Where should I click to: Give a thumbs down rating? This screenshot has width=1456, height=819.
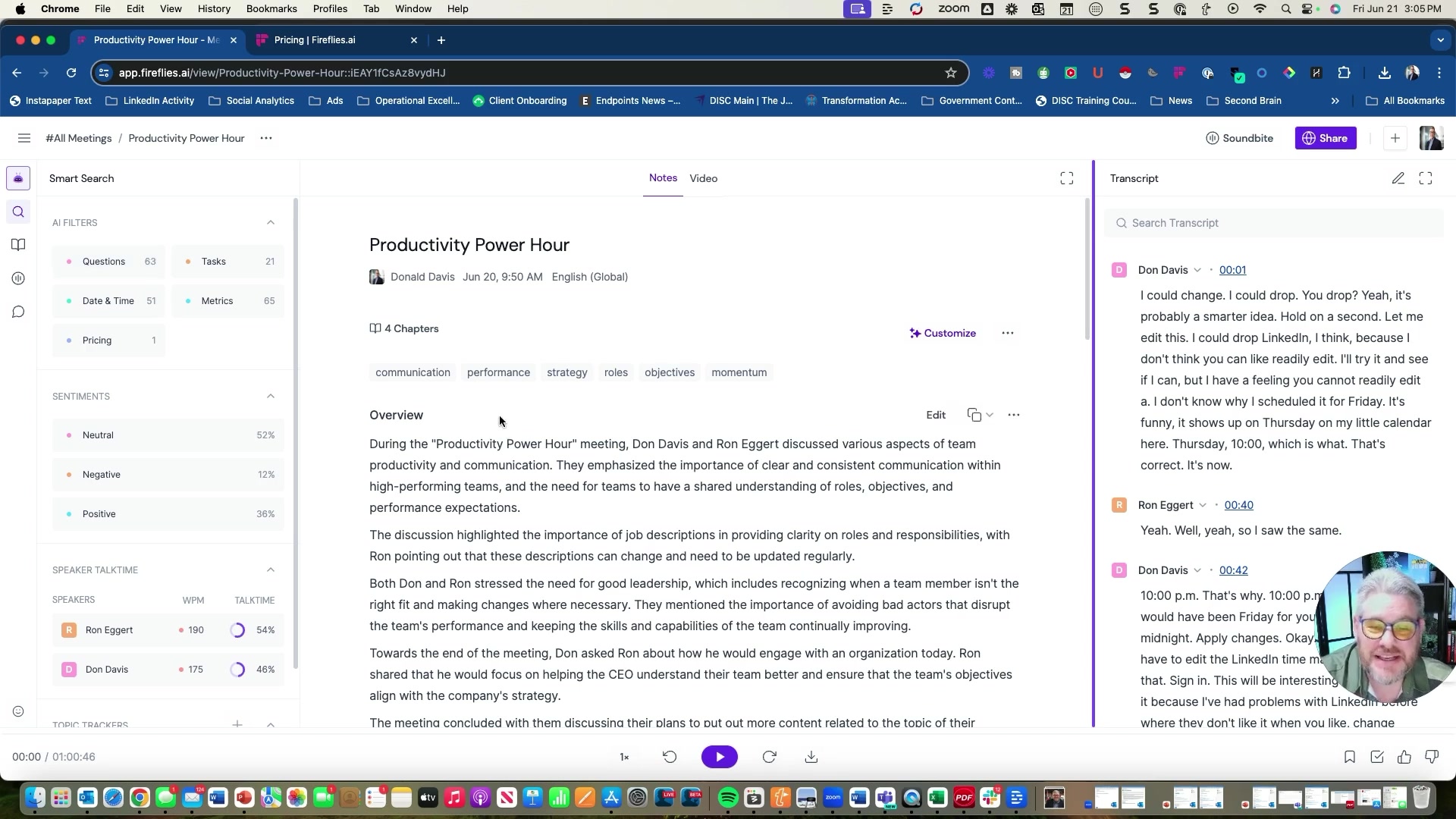(x=1432, y=757)
